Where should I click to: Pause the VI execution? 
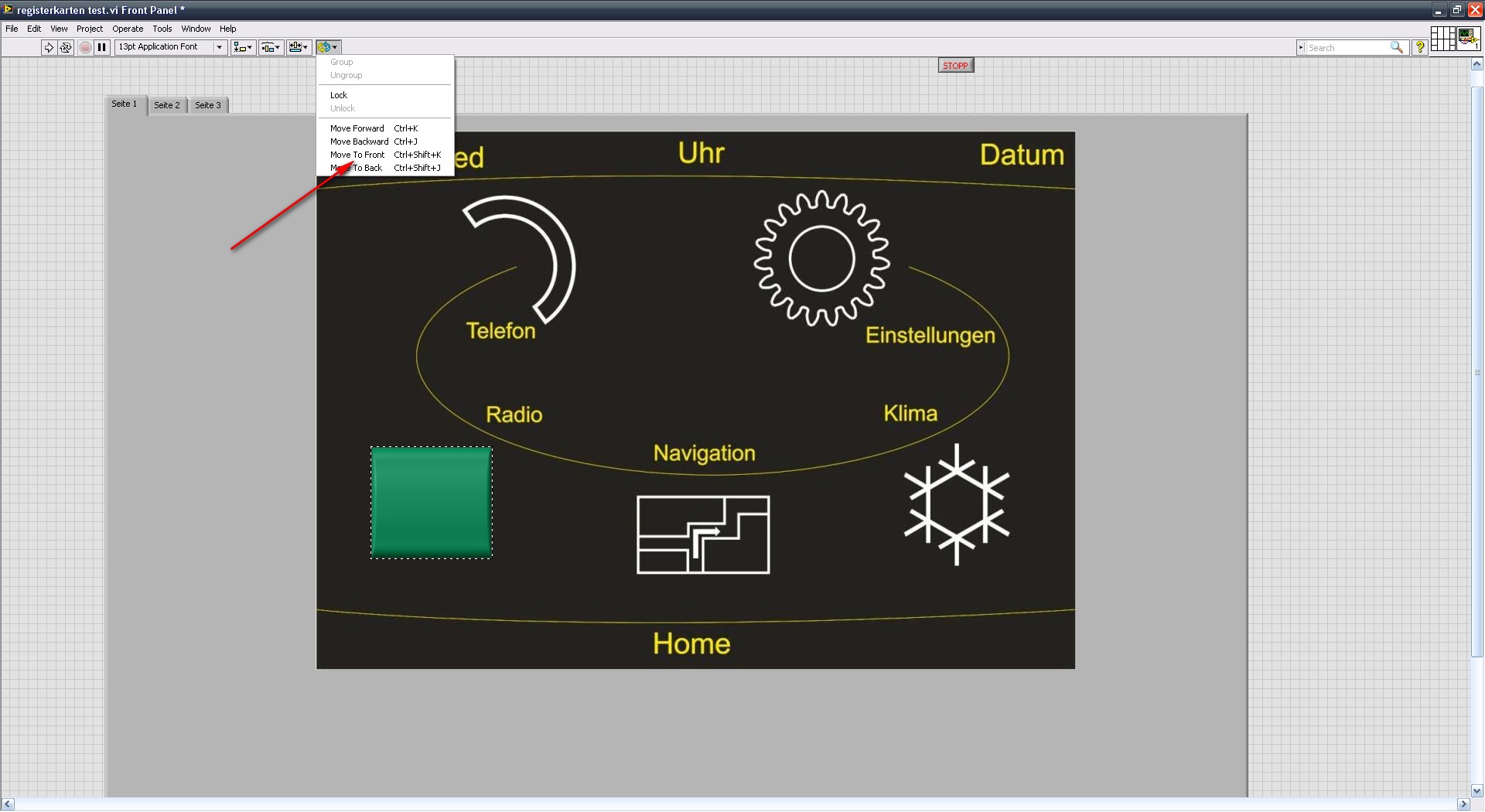click(x=101, y=47)
